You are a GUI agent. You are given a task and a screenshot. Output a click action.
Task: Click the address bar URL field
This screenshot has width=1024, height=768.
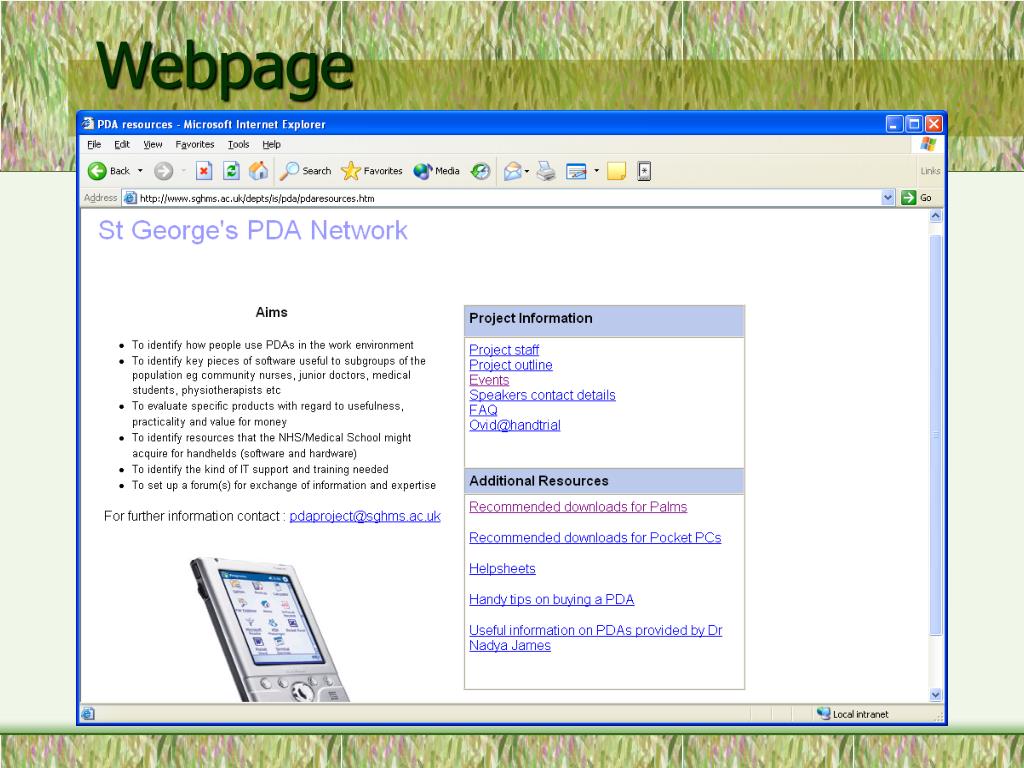tap(507, 198)
